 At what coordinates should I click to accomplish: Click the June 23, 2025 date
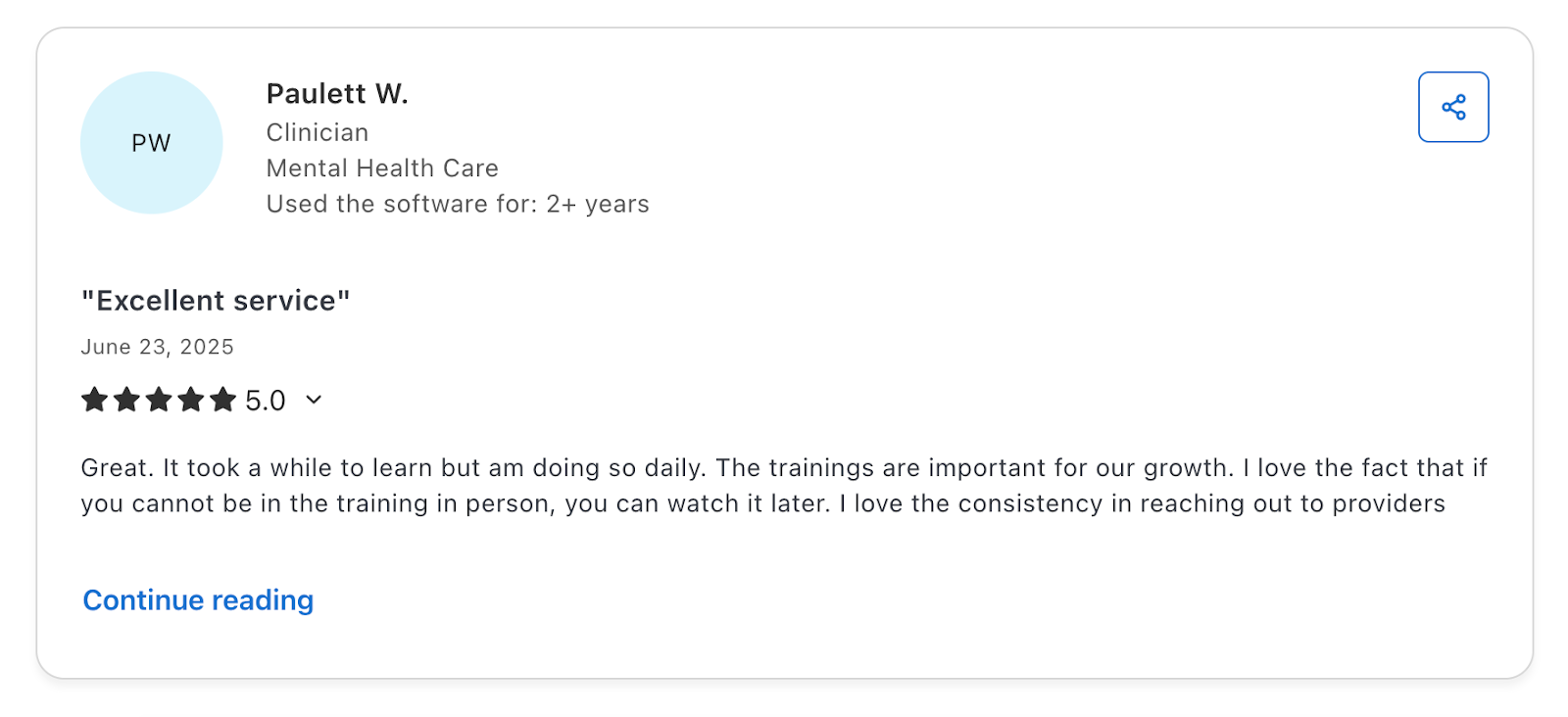157,346
